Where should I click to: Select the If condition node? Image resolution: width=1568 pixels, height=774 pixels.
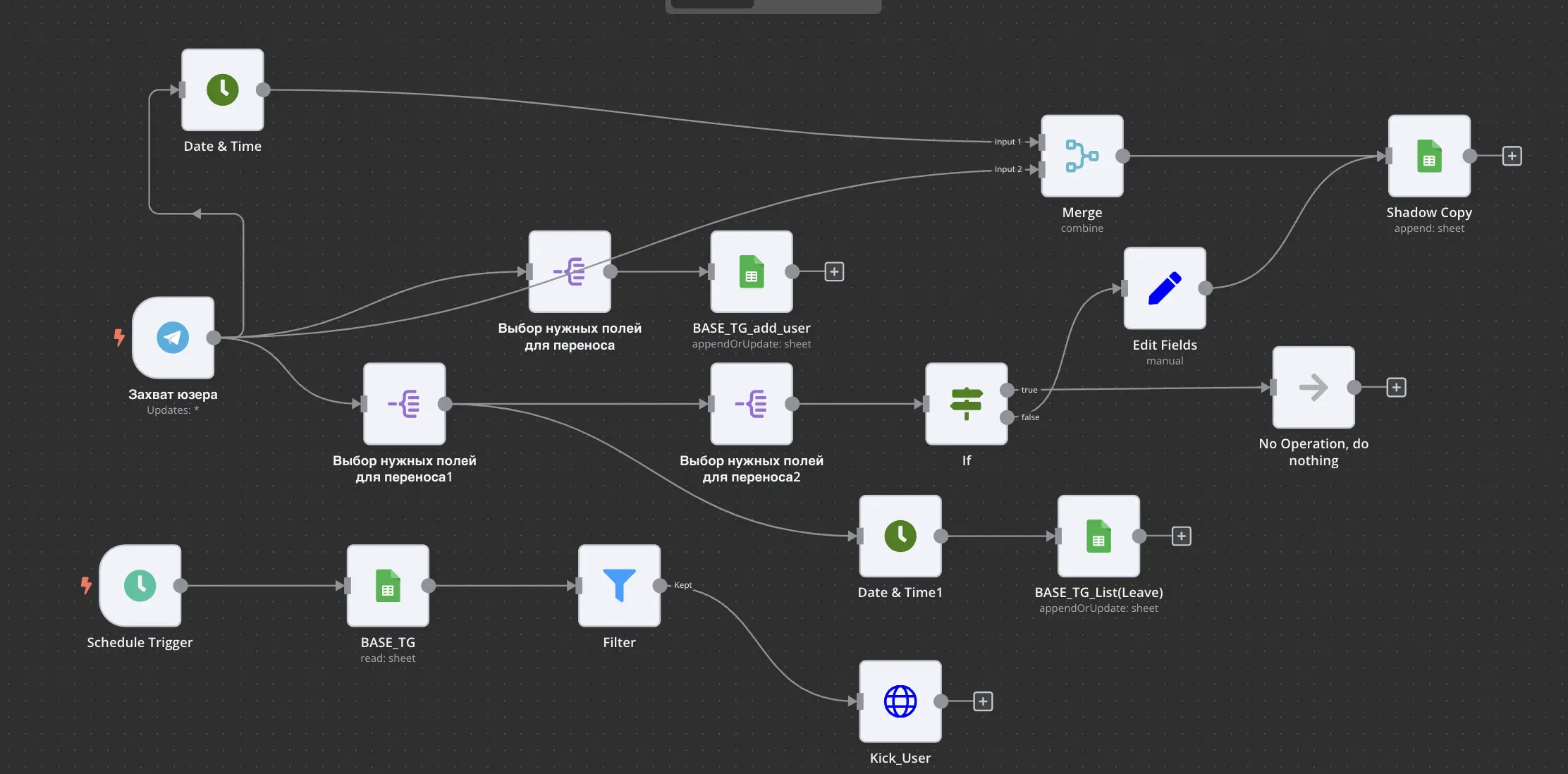(967, 404)
